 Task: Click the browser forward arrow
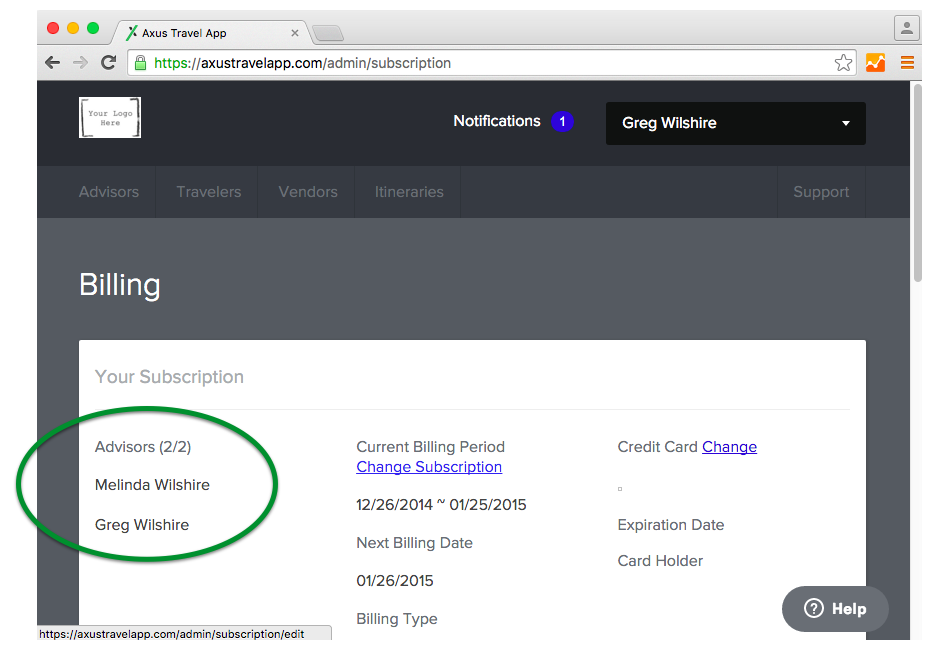[80, 63]
